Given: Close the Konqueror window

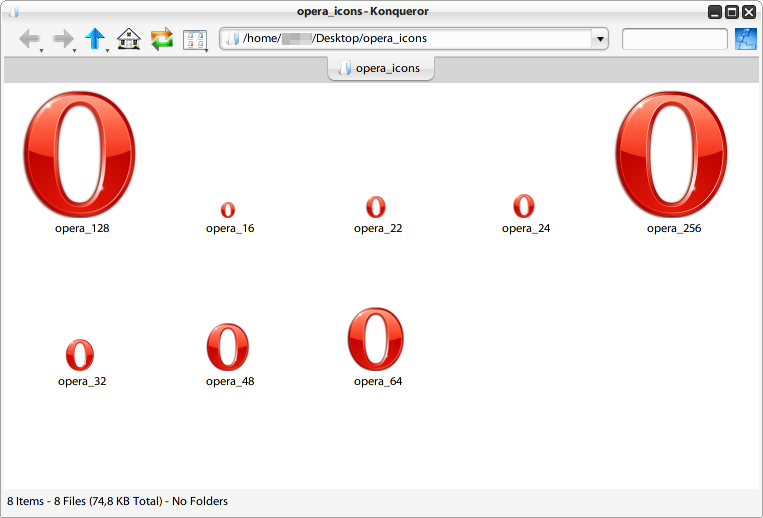Looking at the screenshot, I should tap(749, 12).
